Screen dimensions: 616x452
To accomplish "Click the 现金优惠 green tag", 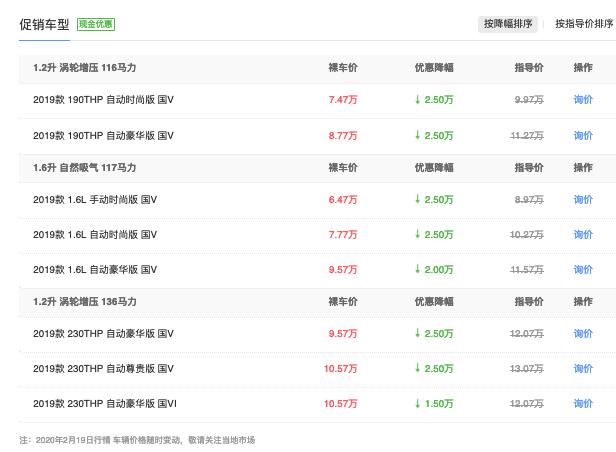I will coord(96,24).
